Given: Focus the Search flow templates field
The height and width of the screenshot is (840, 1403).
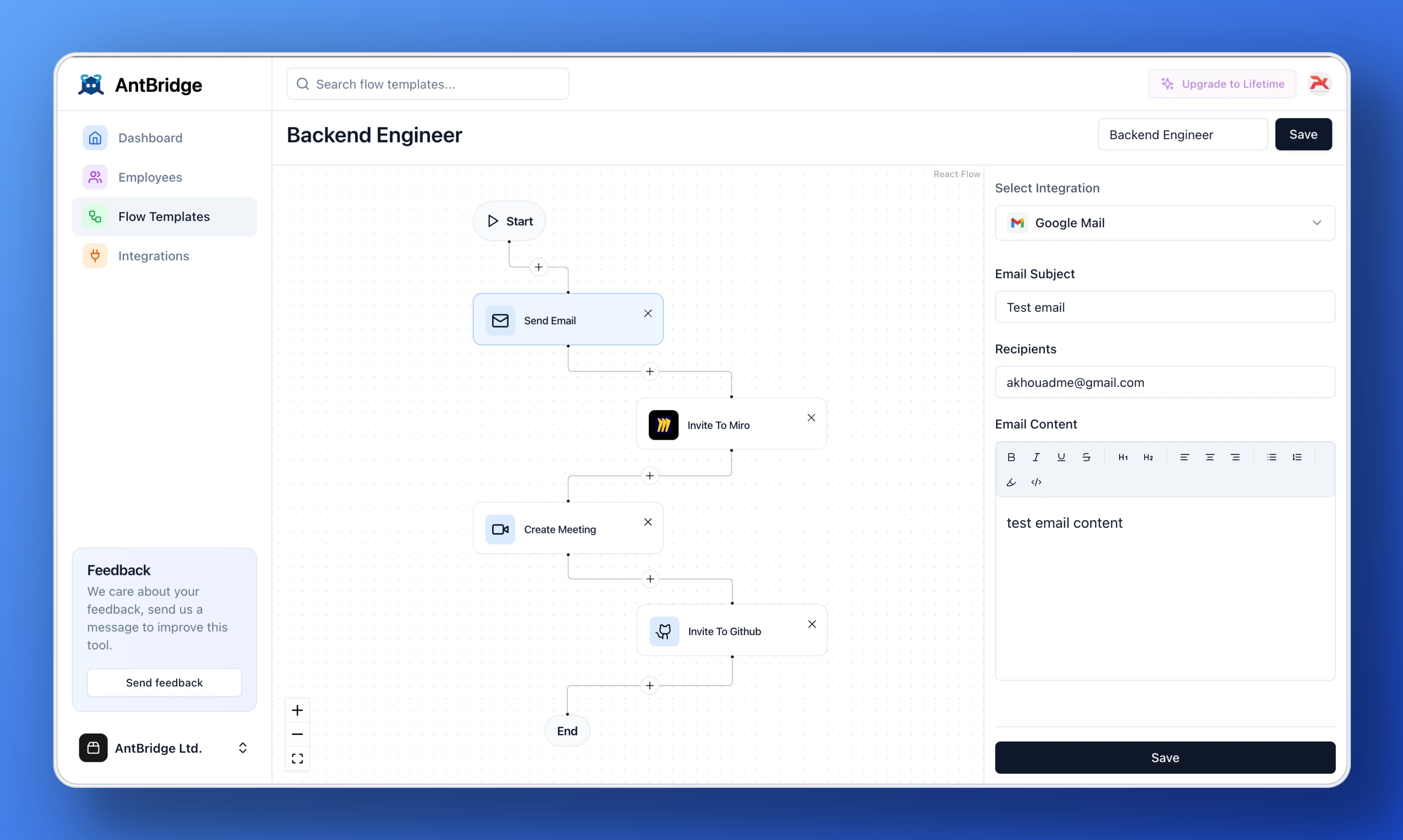Looking at the screenshot, I should coord(427,84).
